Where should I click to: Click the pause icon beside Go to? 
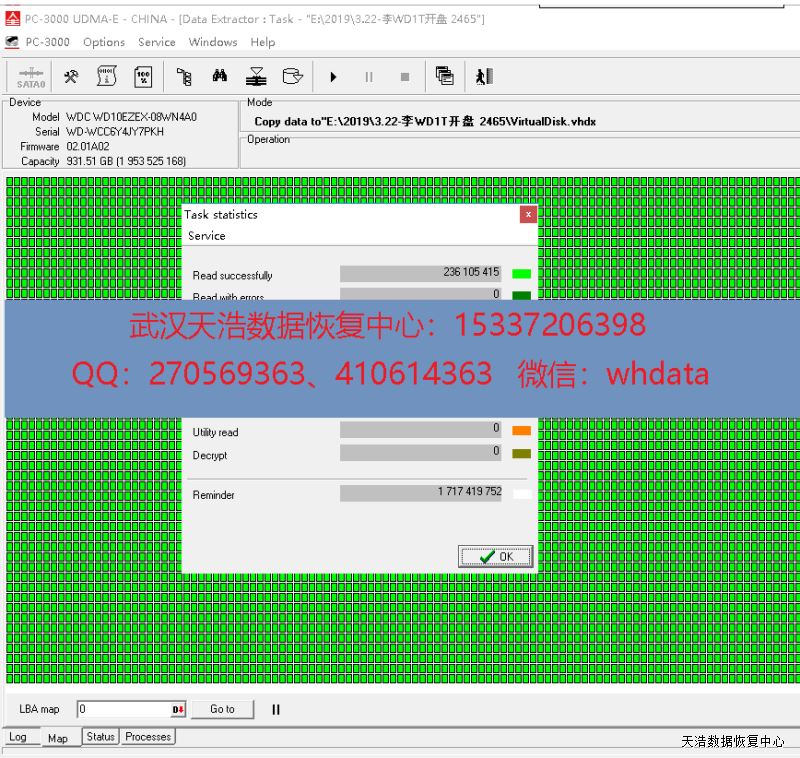(276, 709)
